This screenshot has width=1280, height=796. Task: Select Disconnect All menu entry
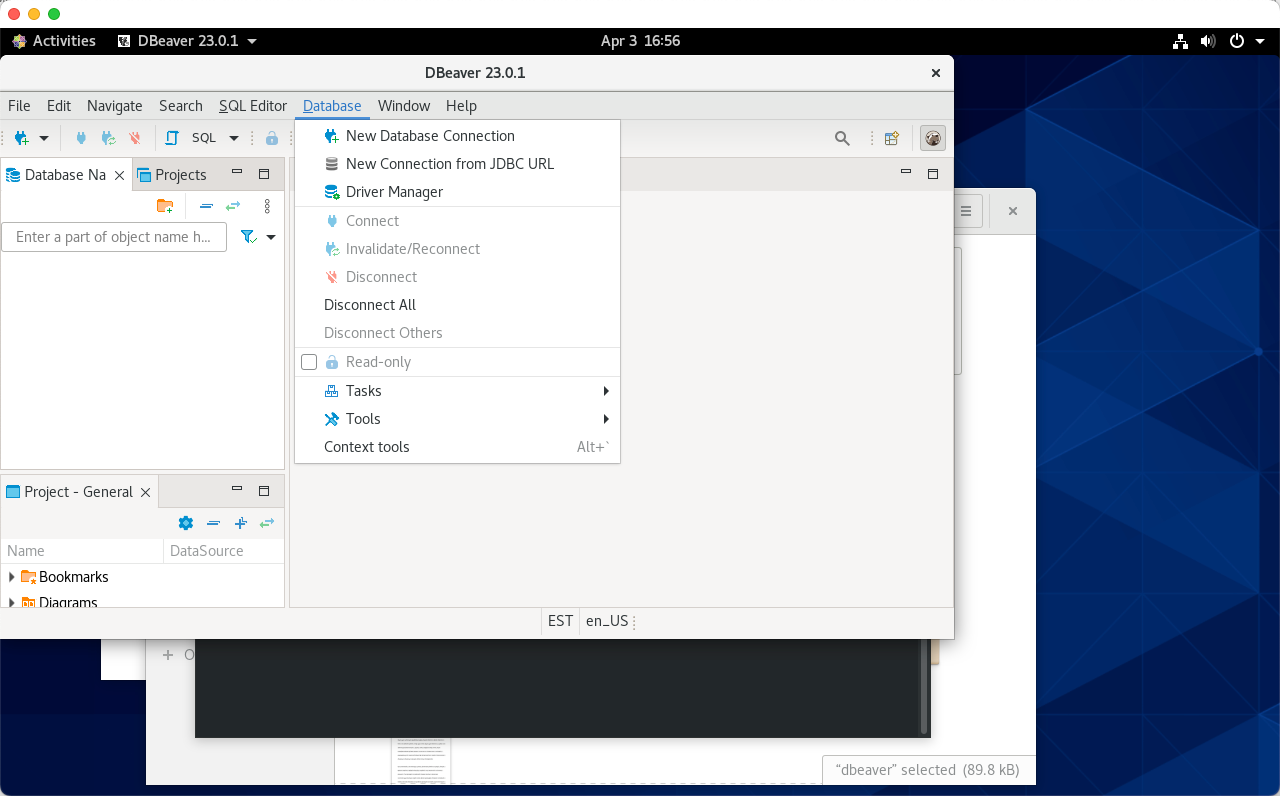458,305
